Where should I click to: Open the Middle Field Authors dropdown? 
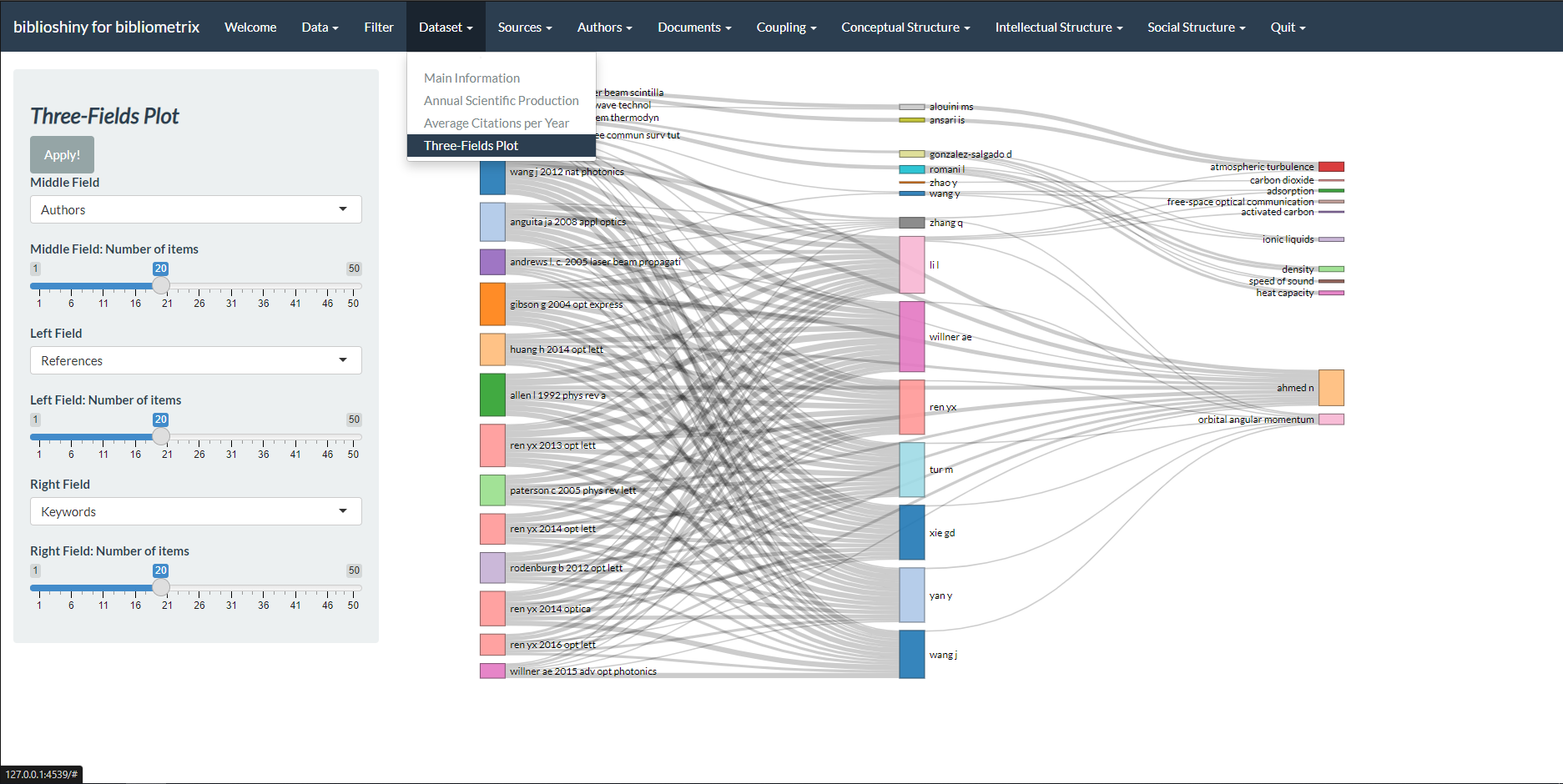point(196,209)
